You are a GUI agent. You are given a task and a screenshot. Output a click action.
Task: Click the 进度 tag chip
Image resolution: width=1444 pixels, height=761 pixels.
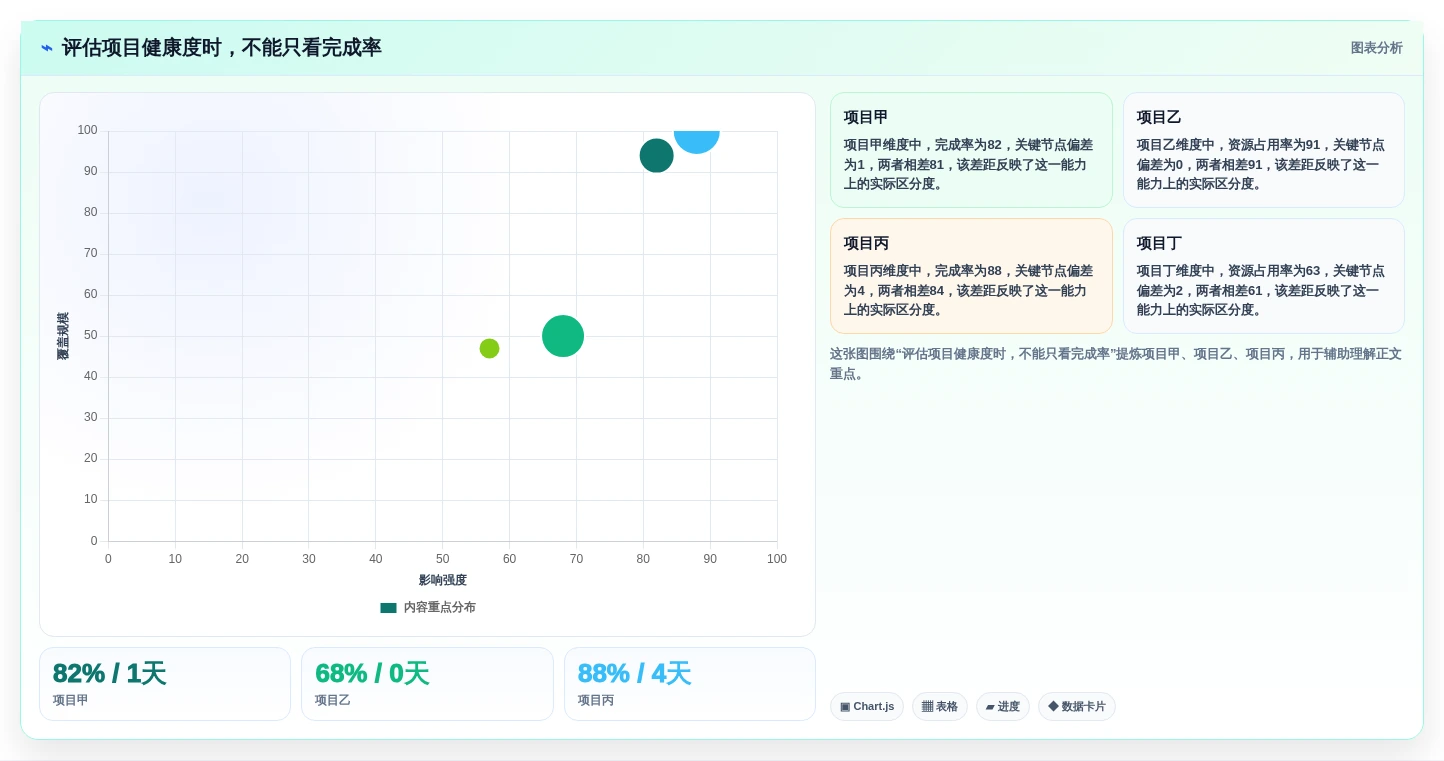coord(1003,707)
